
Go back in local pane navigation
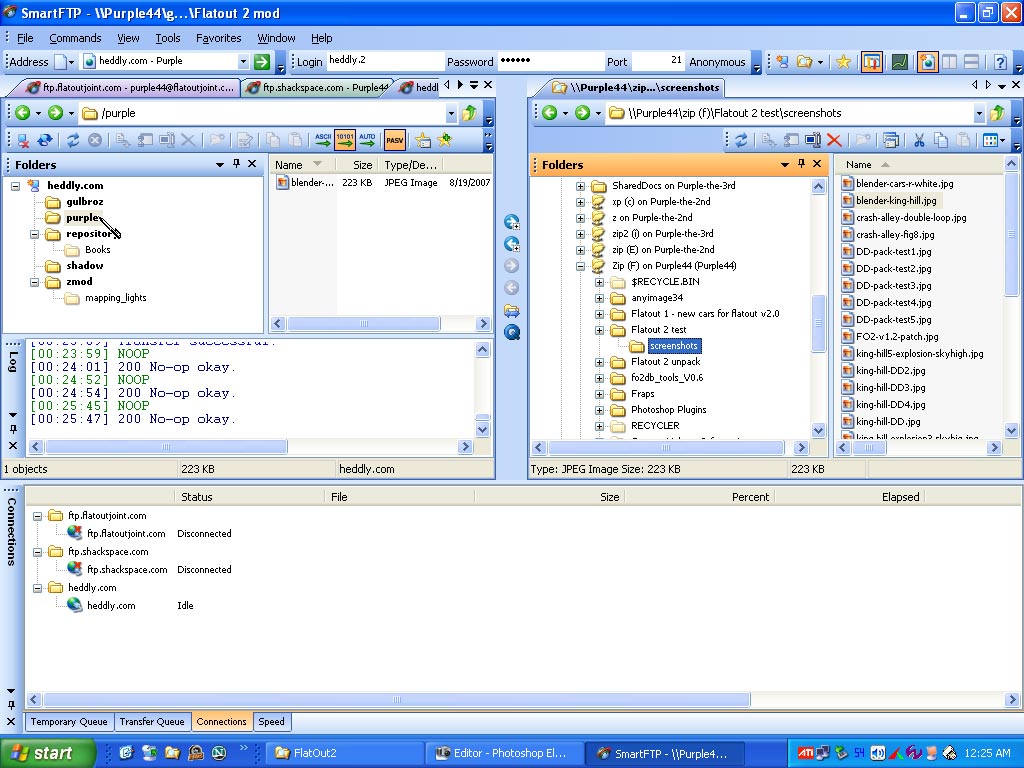coord(549,113)
